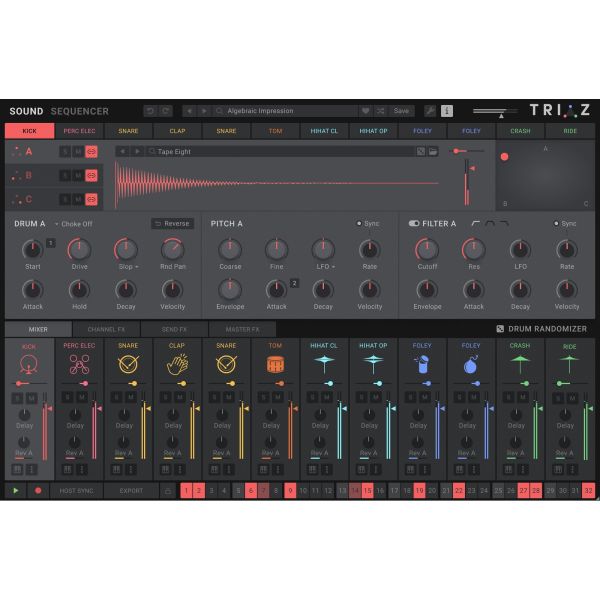Click the HOST SYNC button

76,491
